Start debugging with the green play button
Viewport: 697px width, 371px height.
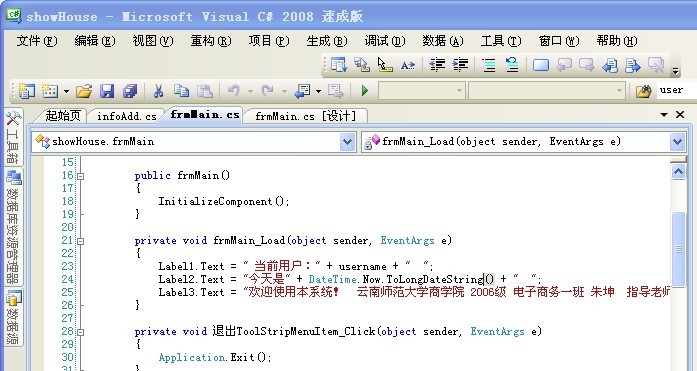[365, 91]
